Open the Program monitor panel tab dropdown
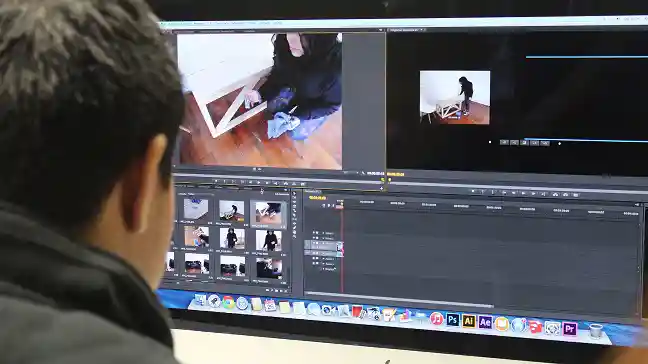648x364 pixels. coord(423,30)
